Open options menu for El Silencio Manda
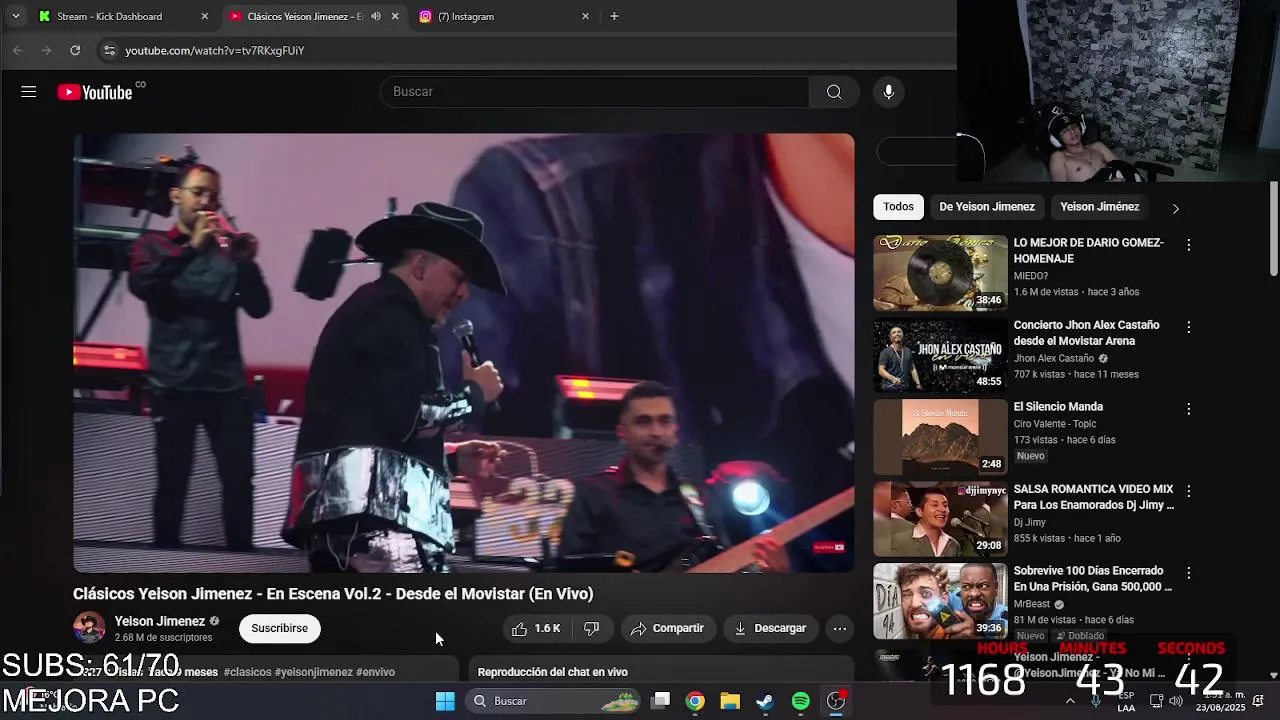1280x720 pixels. [1188, 409]
